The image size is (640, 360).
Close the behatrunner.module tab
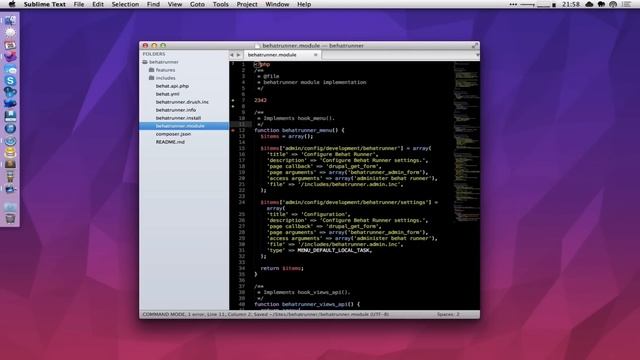[316, 55]
